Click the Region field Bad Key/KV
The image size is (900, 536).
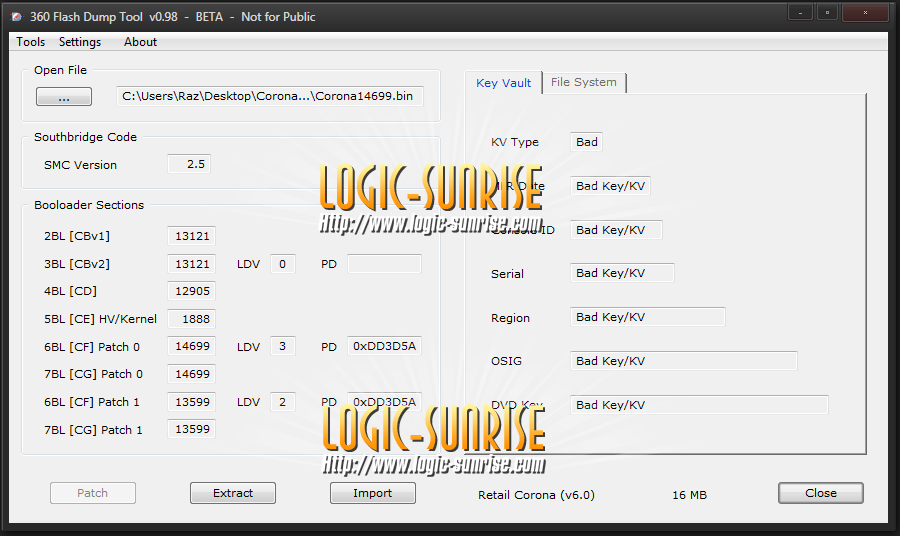[647, 317]
